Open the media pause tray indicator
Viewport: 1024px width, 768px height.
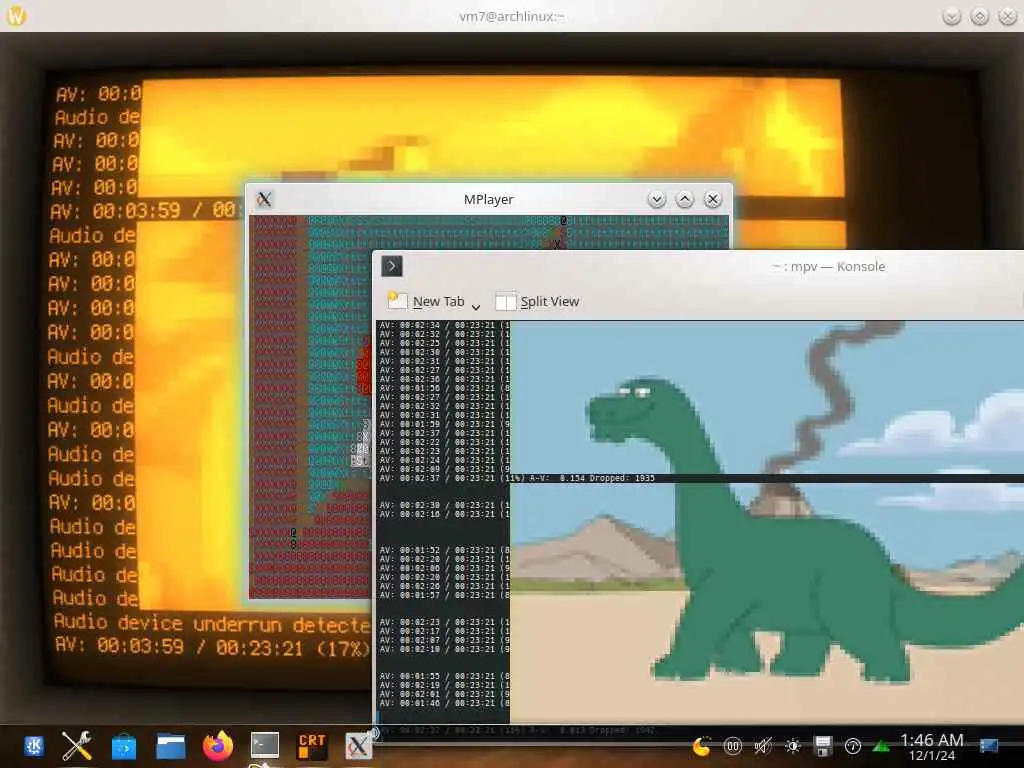[733, 746]
